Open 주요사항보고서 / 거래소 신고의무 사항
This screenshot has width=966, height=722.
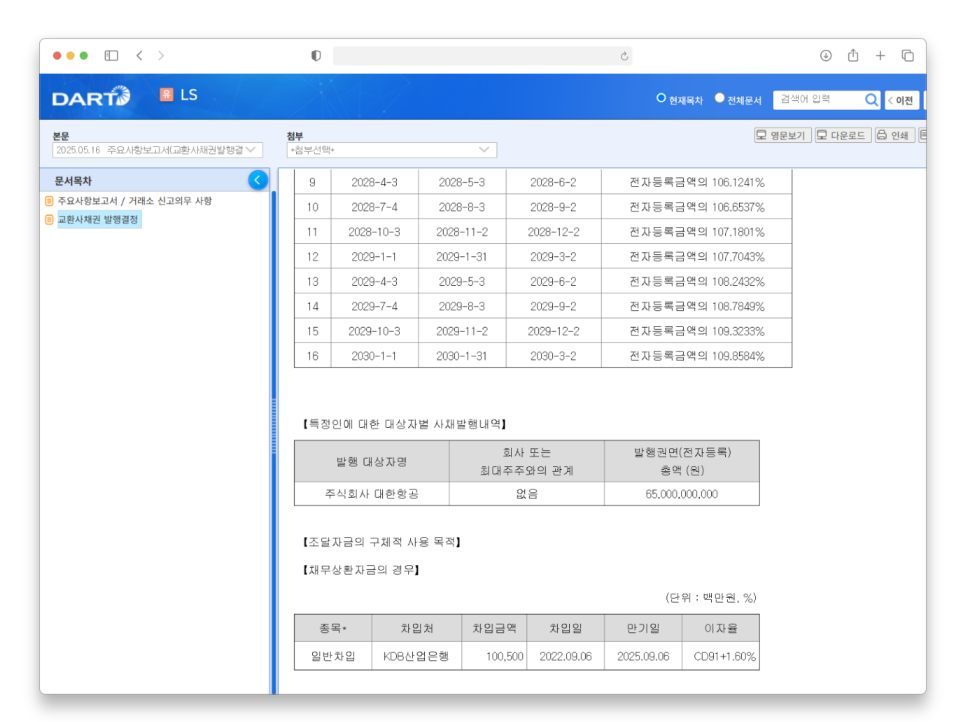[x=134, y=201]
